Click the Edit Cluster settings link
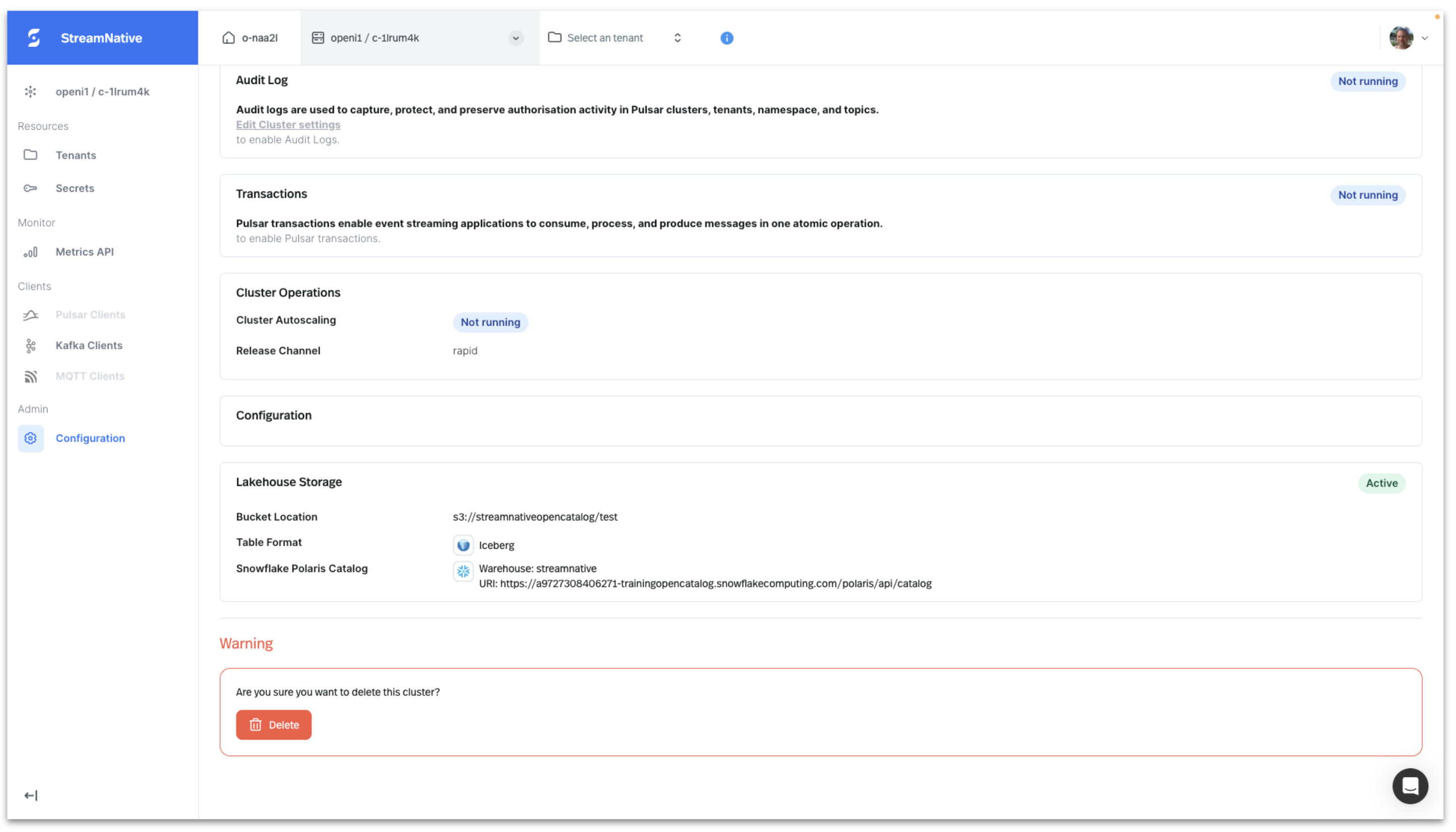Screen dimensions: 1456x832 (x=288, y=125)
